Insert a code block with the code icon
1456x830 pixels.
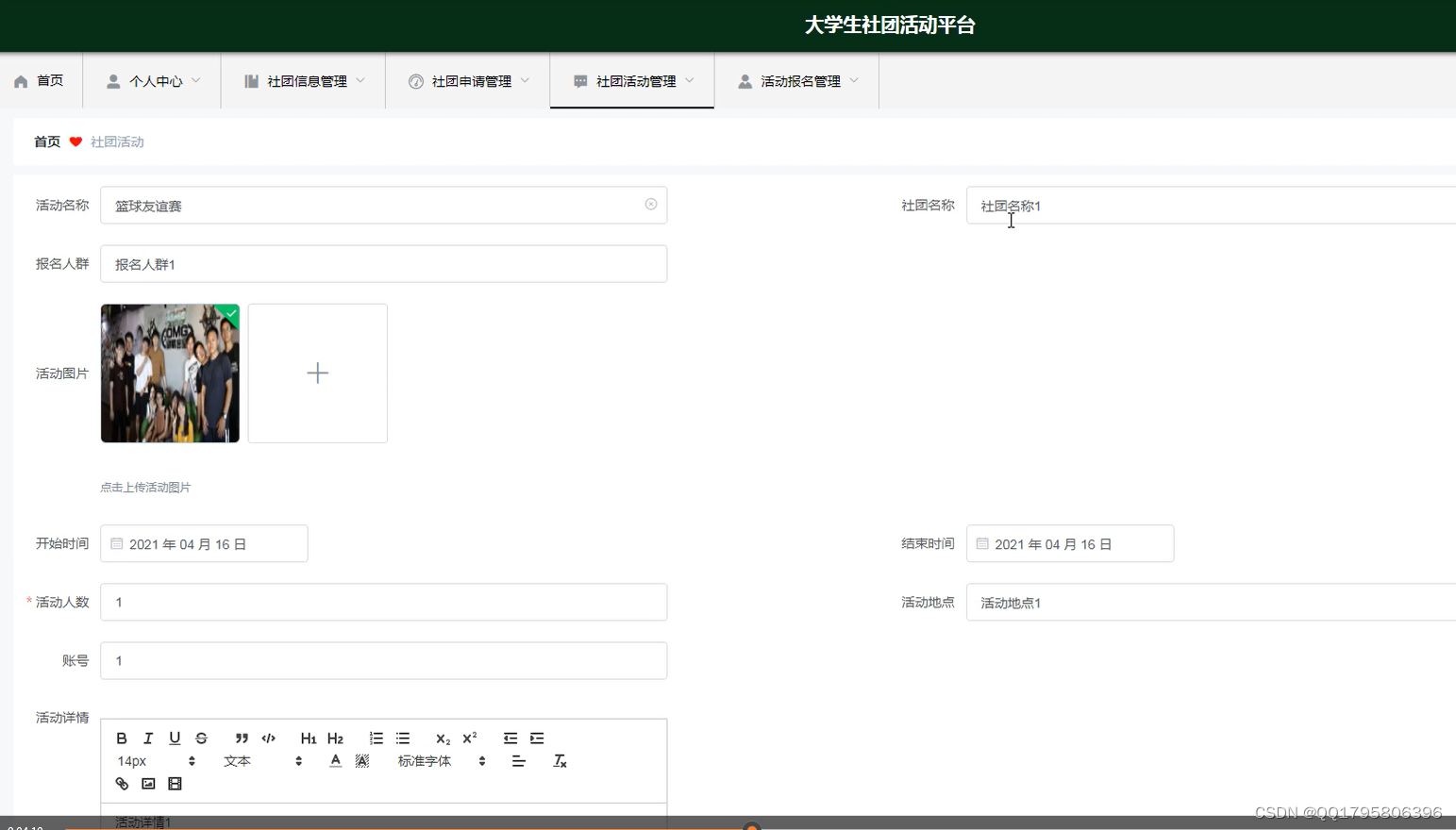coord(269,739)
